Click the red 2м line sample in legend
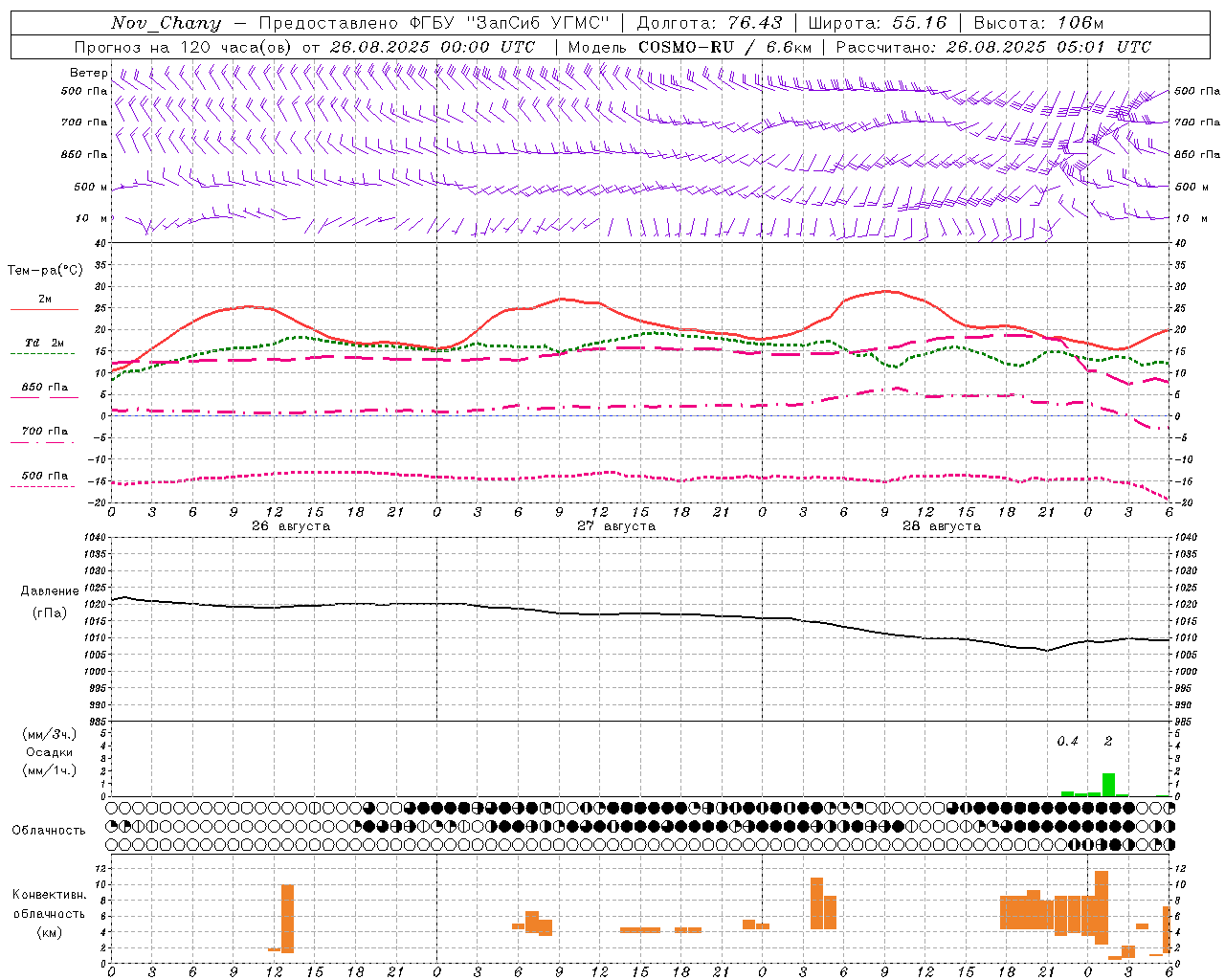Image resolution: width=1225 pixels, height=980 pixels. pyautogui.click(x=44, y=309)
